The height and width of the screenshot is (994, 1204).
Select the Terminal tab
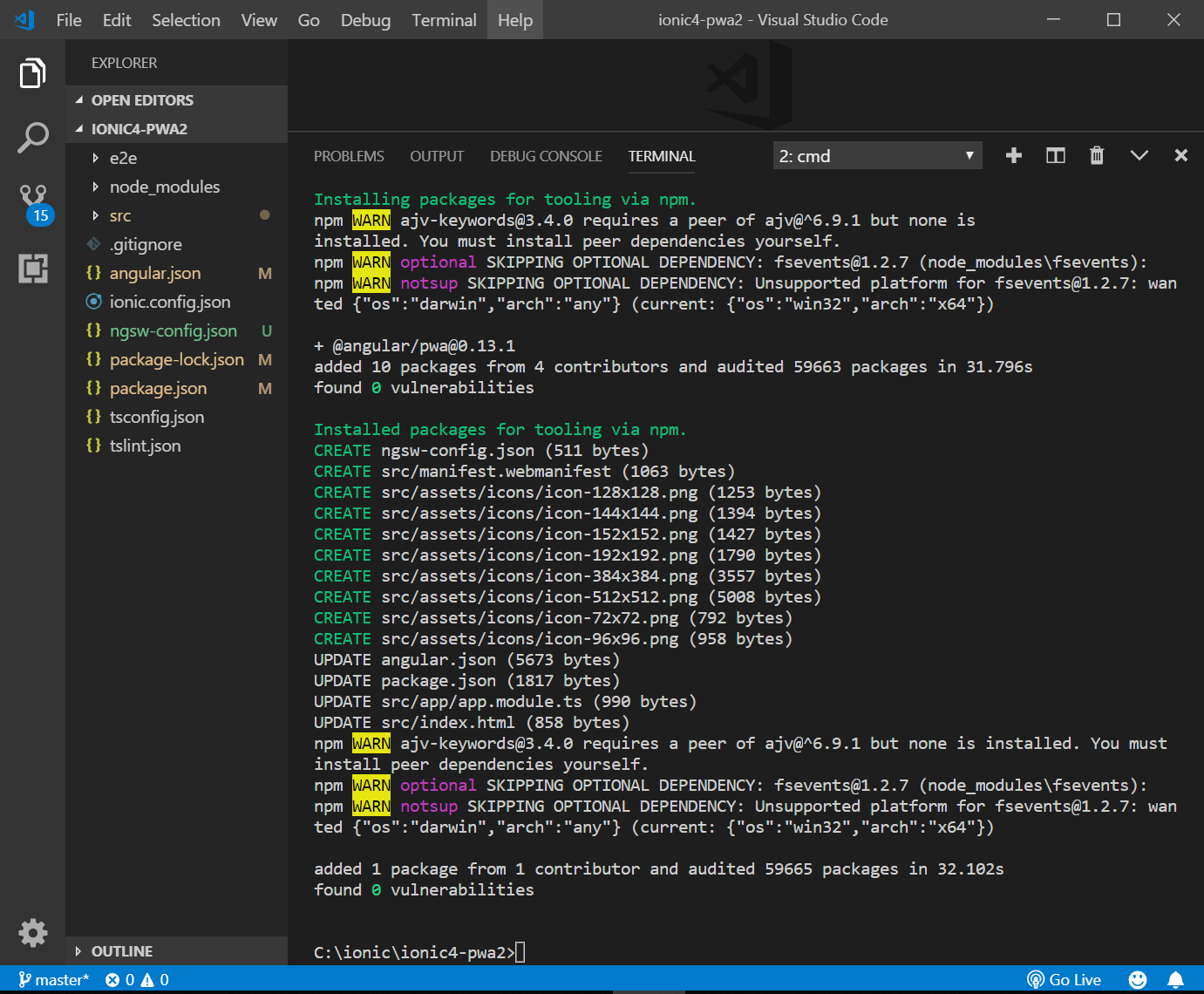(x=662, y=156)
